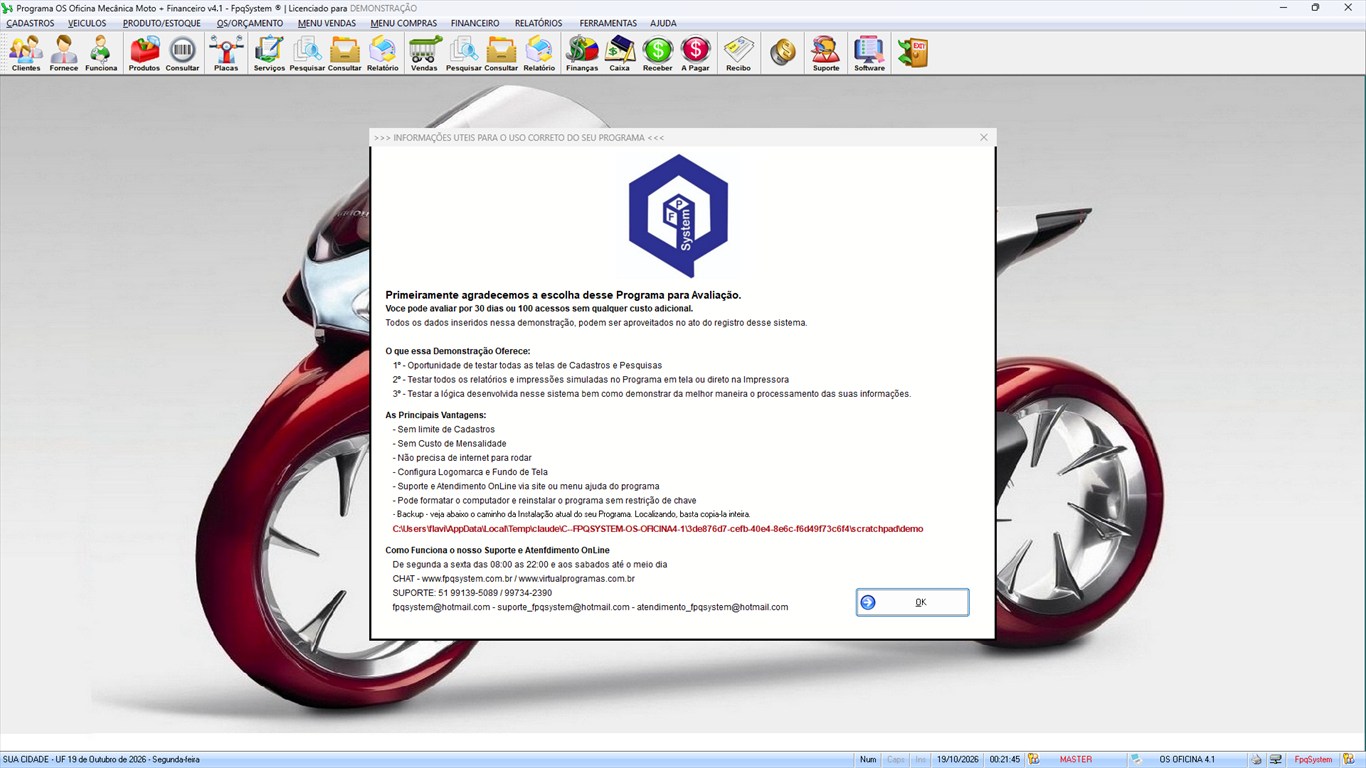Open the Recibo receipt icon
The width and height of the screenshot is (1366, 768).
[x=738, y=53]
